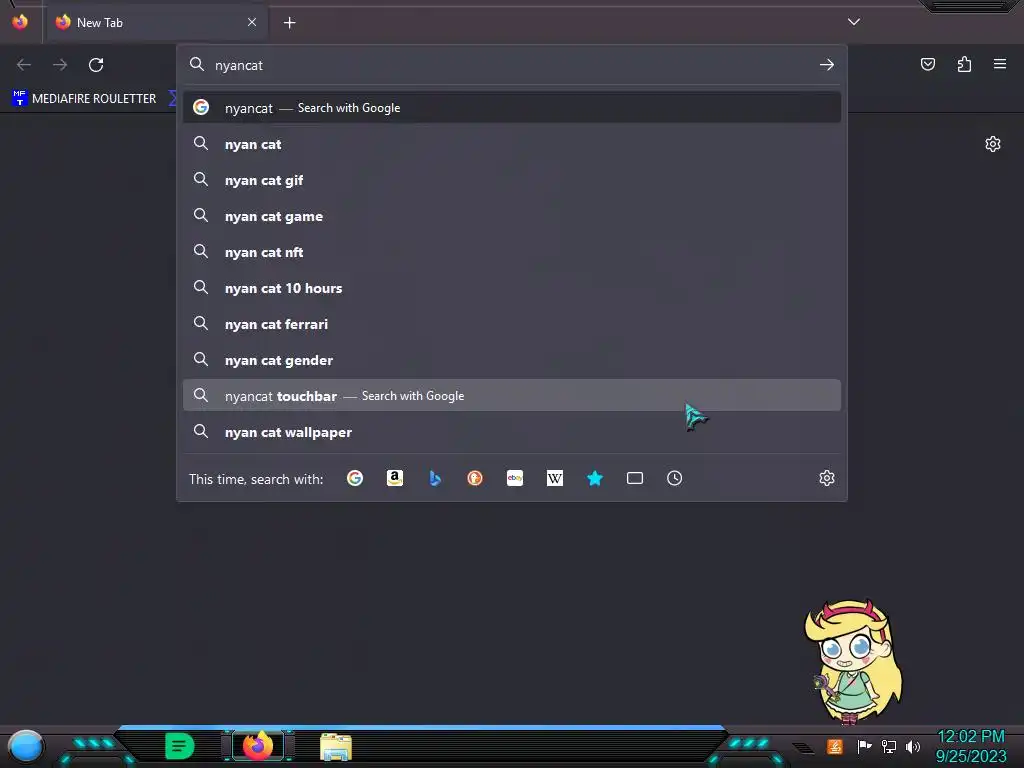1024x768 pixels.
Task: Search with the Google engine icon
Action: tap(355, 478)
